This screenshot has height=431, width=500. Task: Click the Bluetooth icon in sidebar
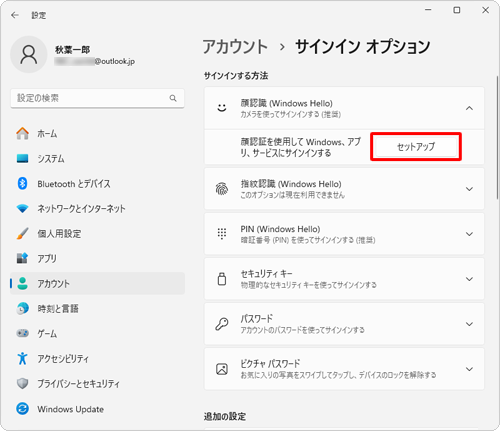(22, 184)
